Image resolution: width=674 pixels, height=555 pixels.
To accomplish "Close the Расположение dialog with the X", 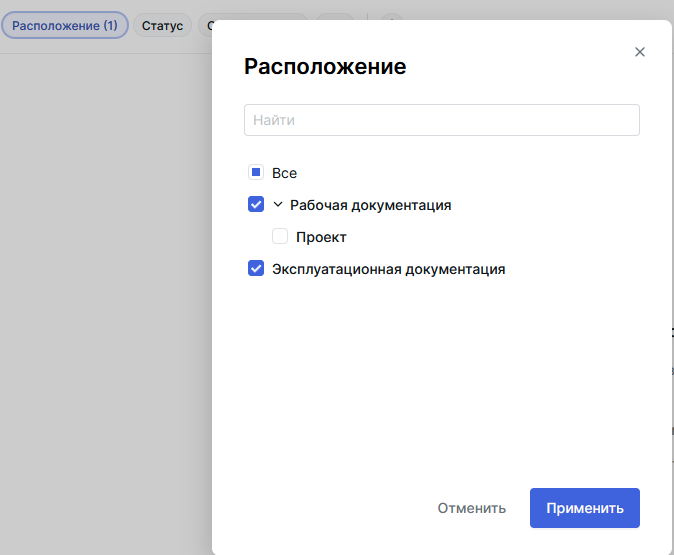I will (640, 52).
